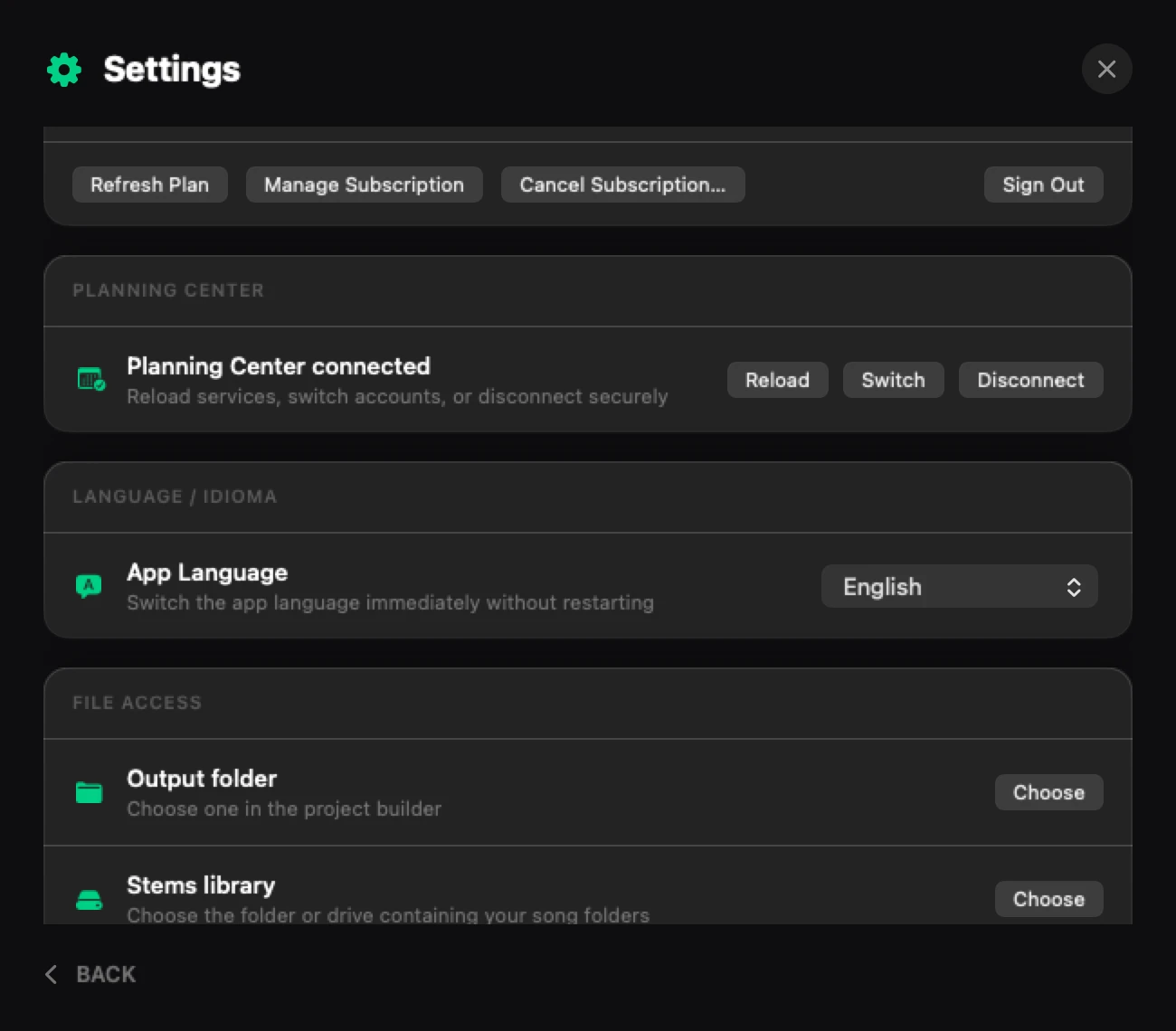Click the 'Planning Center connected' label
Viewport: 1176px width, 1031px height.
click(279, 365)
